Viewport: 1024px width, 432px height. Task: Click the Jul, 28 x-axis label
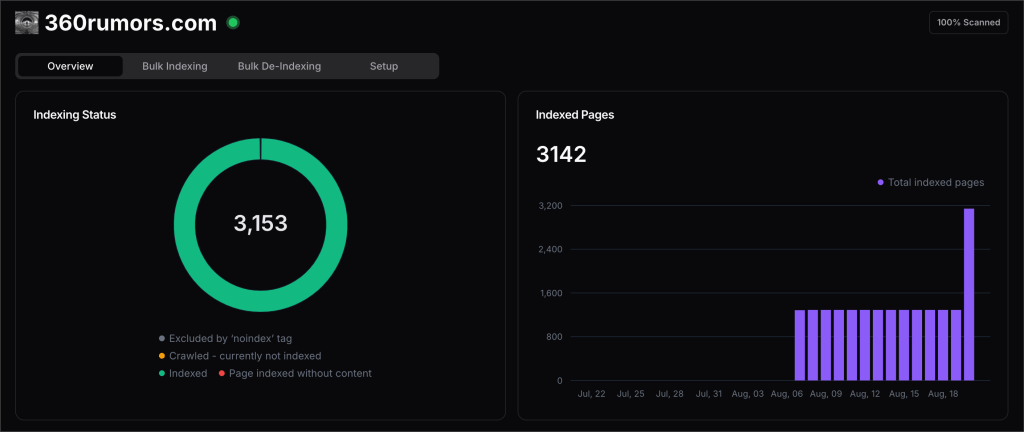pyautogui.click(x=669, y=394)
